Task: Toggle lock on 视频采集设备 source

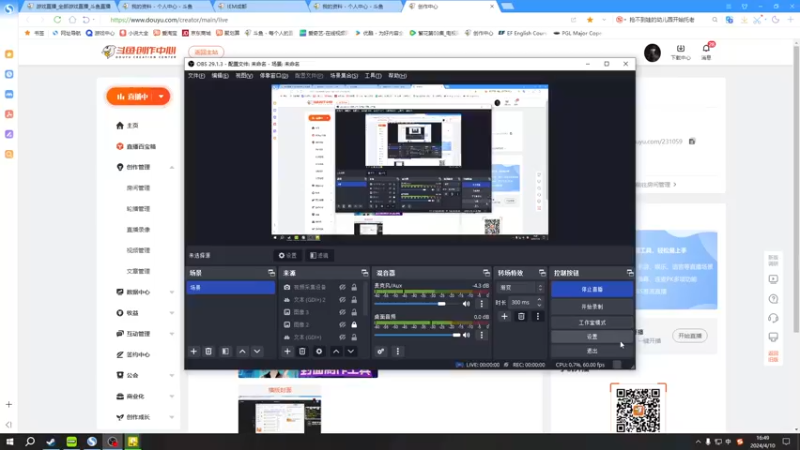Action: point(354,287)
